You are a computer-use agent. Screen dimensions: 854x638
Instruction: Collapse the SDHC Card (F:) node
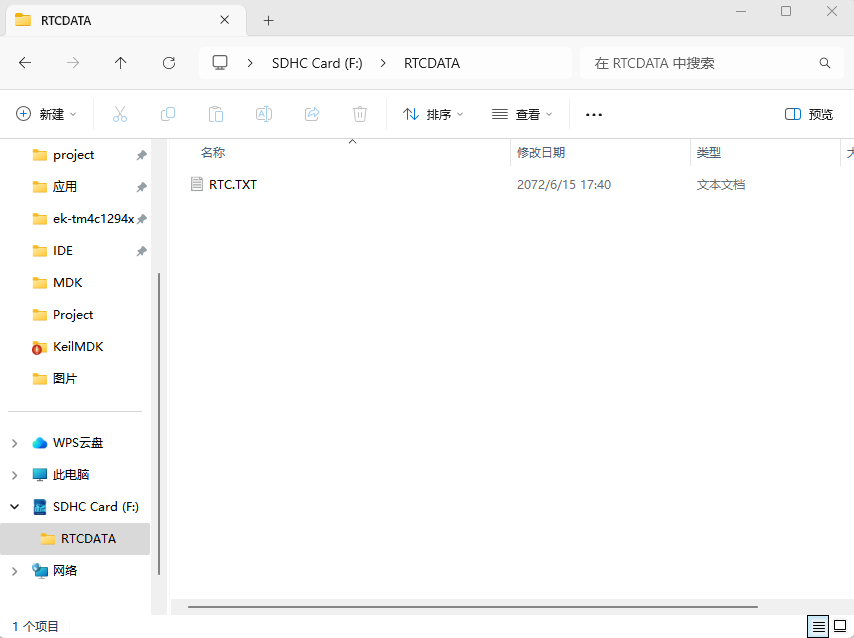coord(15,507)
